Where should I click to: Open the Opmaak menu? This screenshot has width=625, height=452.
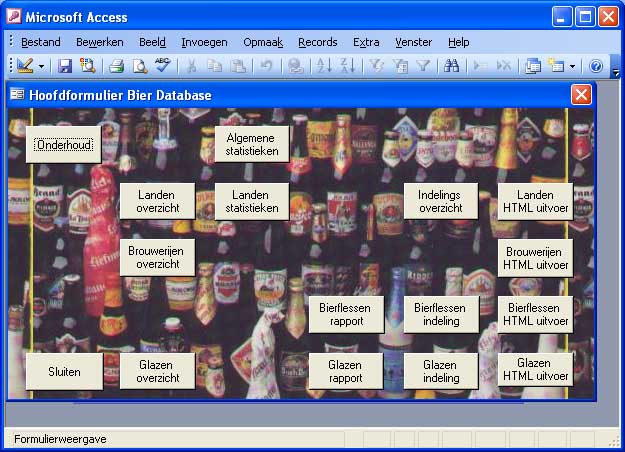pos(263,42)
